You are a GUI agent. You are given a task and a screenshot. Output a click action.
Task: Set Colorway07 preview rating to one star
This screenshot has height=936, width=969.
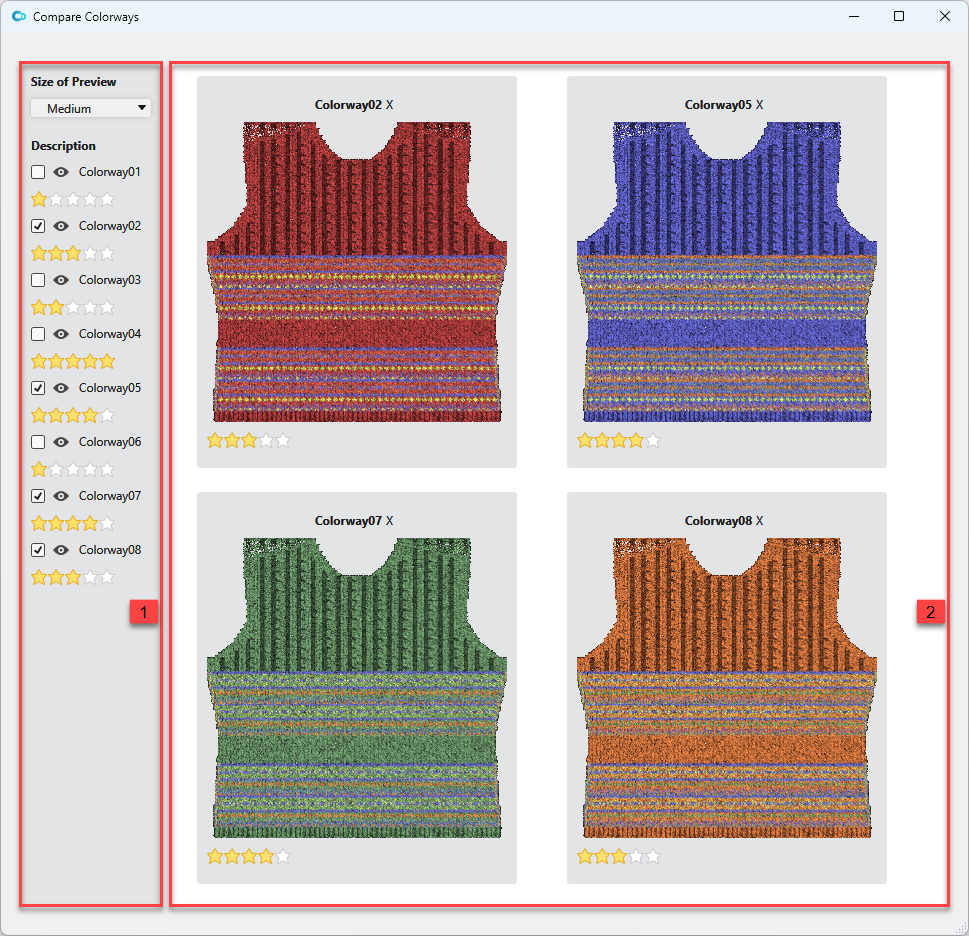215,856
